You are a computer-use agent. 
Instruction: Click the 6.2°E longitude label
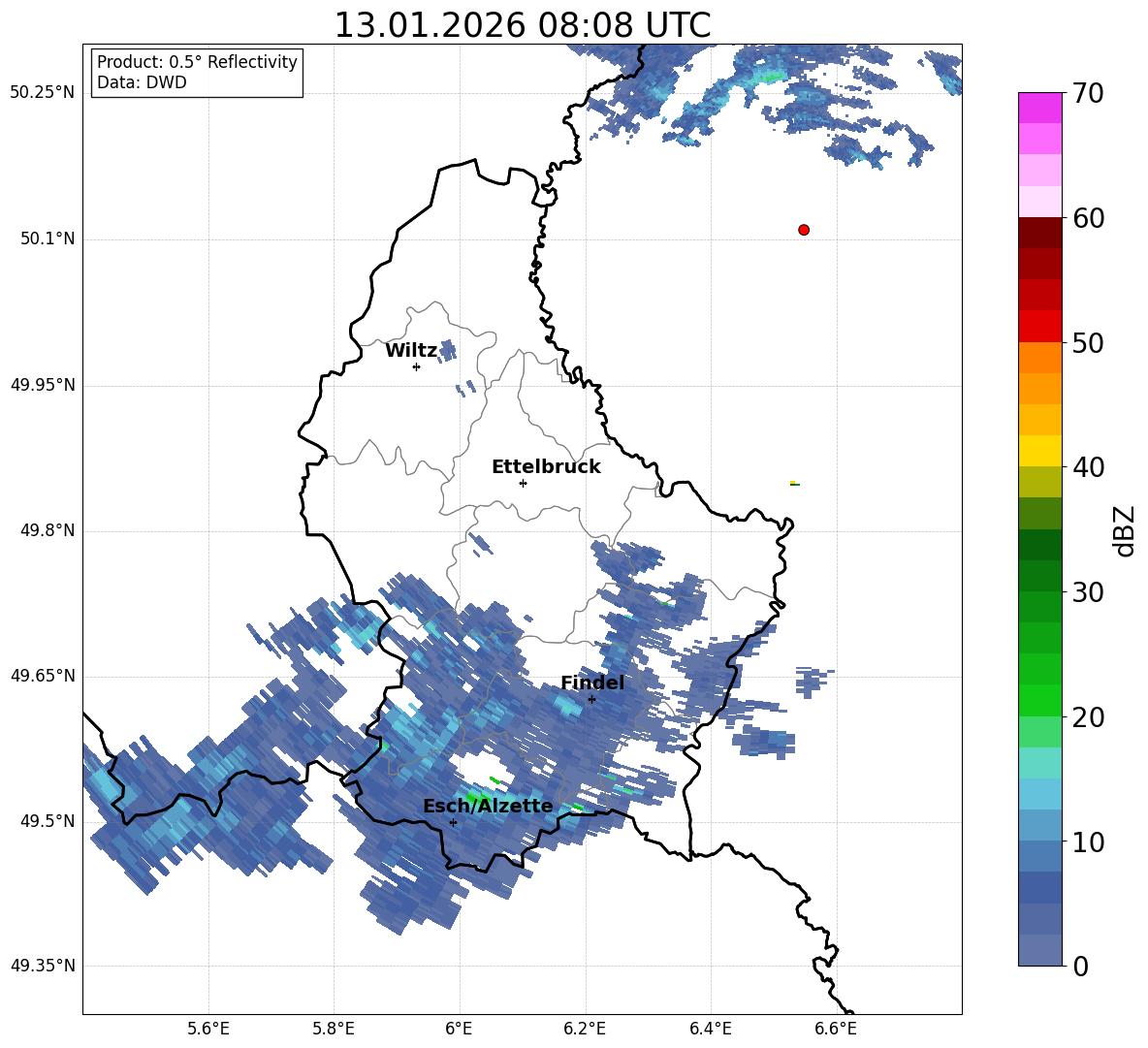[x=585, y=1029]
